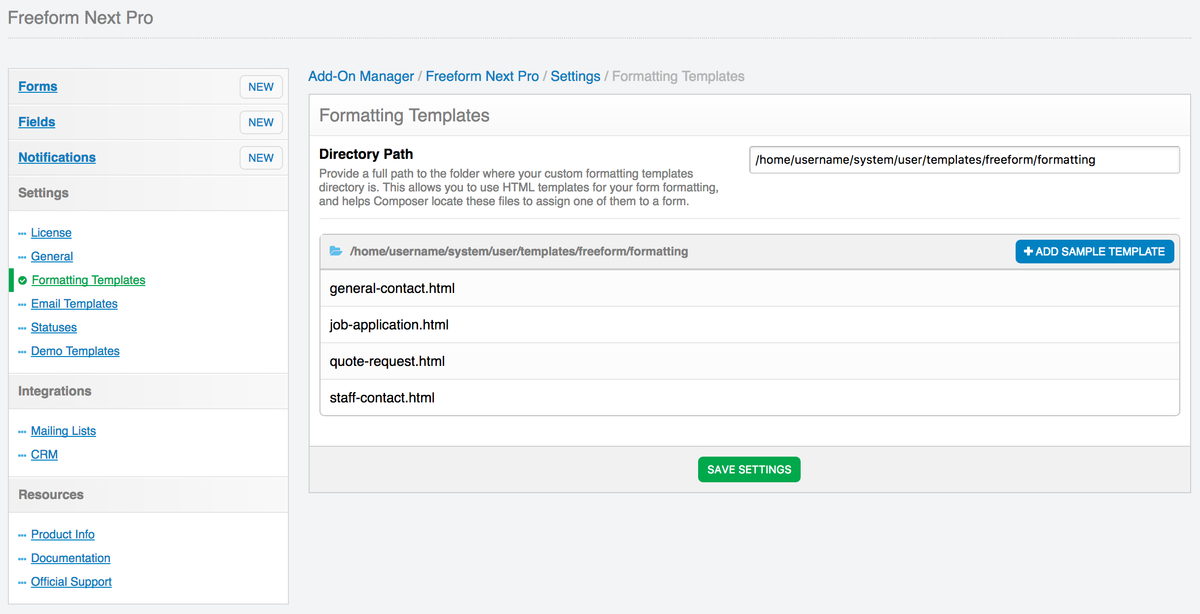Select Formatting Templates in the sidebar
The height and width of the screenshot is (614, 1200).
(x=88, y=281)
